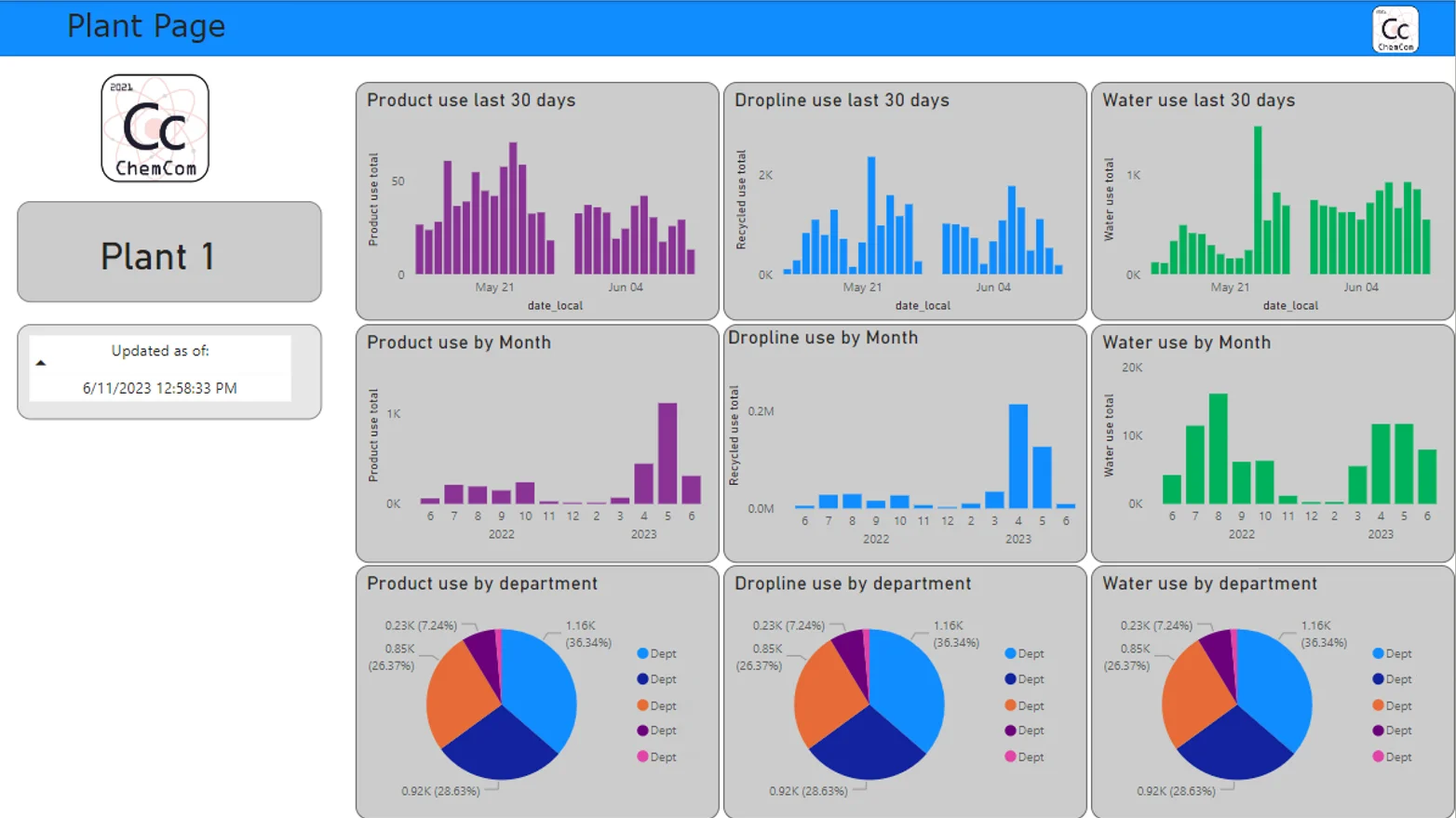The width and height of the screenshot is (1456, 818).
Task: Collapse the Updated as of panel arrow
Action: (41, 362)
